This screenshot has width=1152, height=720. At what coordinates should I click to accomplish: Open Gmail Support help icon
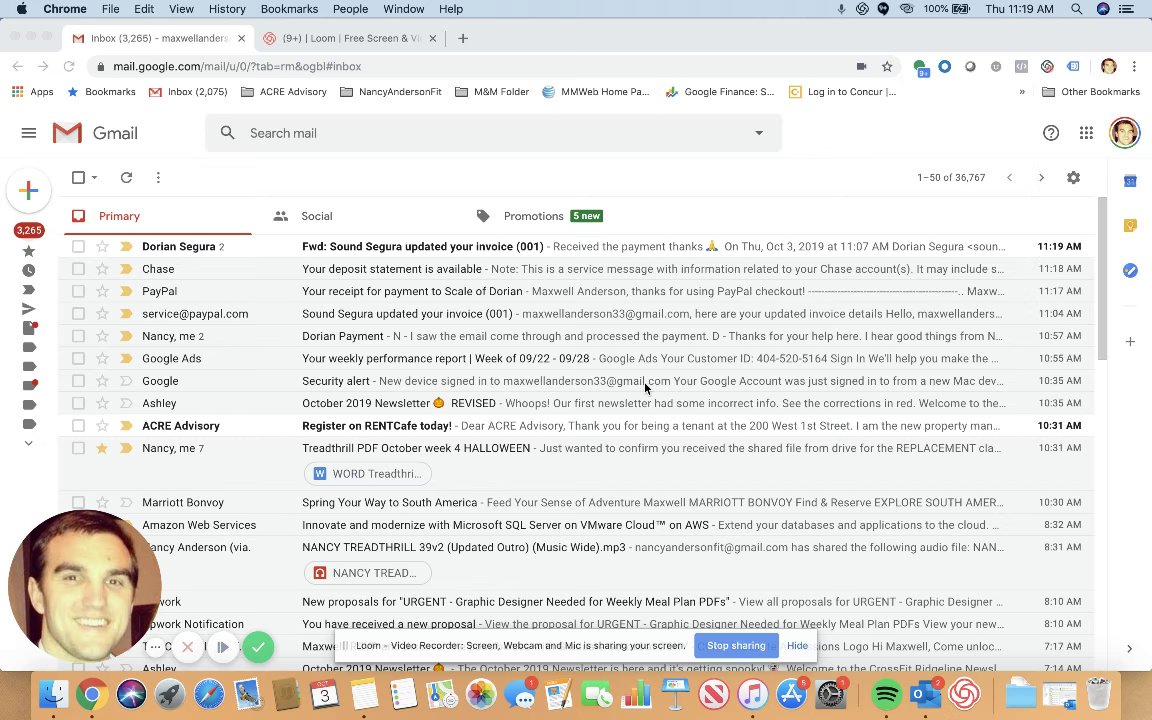click(1051, 133)
